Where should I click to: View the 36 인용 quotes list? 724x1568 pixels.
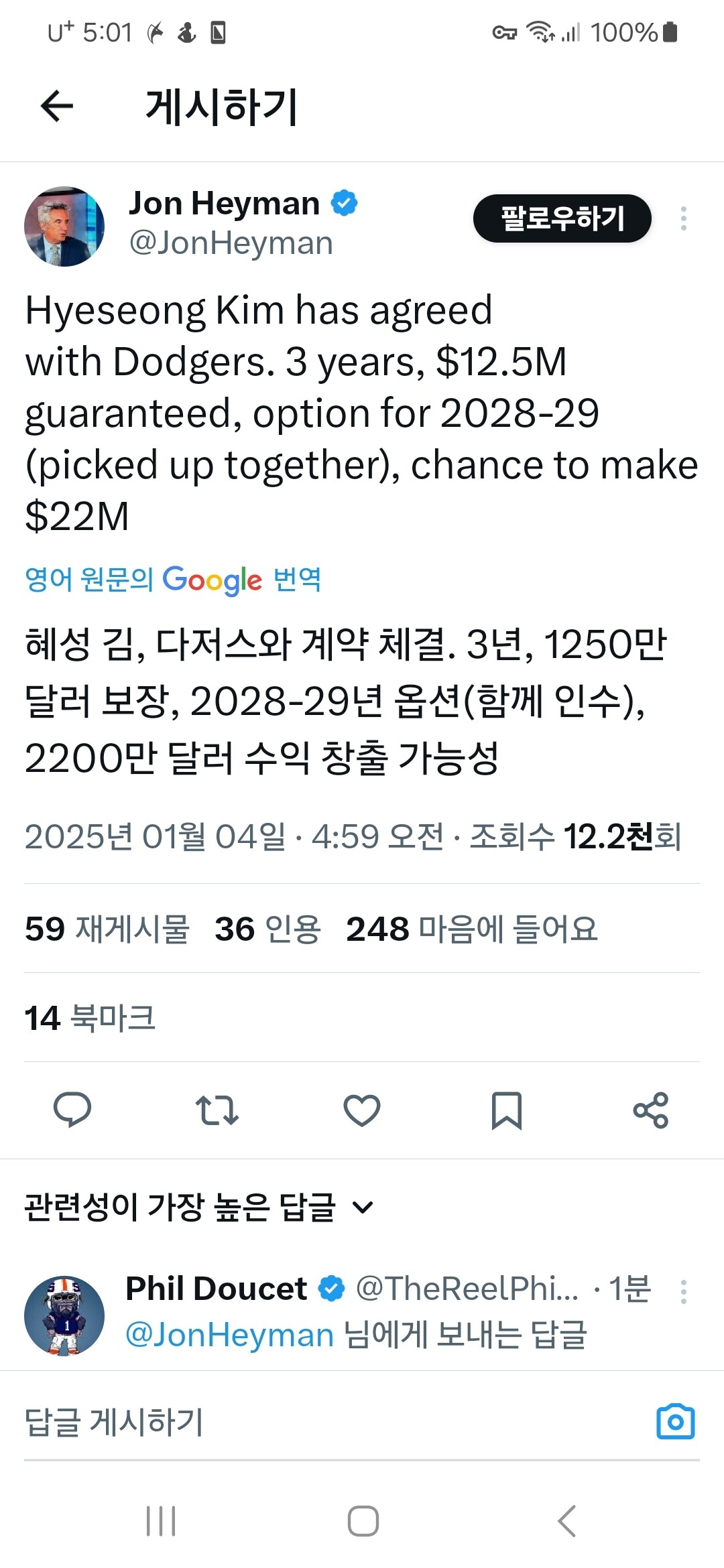(x=267, y=929)
